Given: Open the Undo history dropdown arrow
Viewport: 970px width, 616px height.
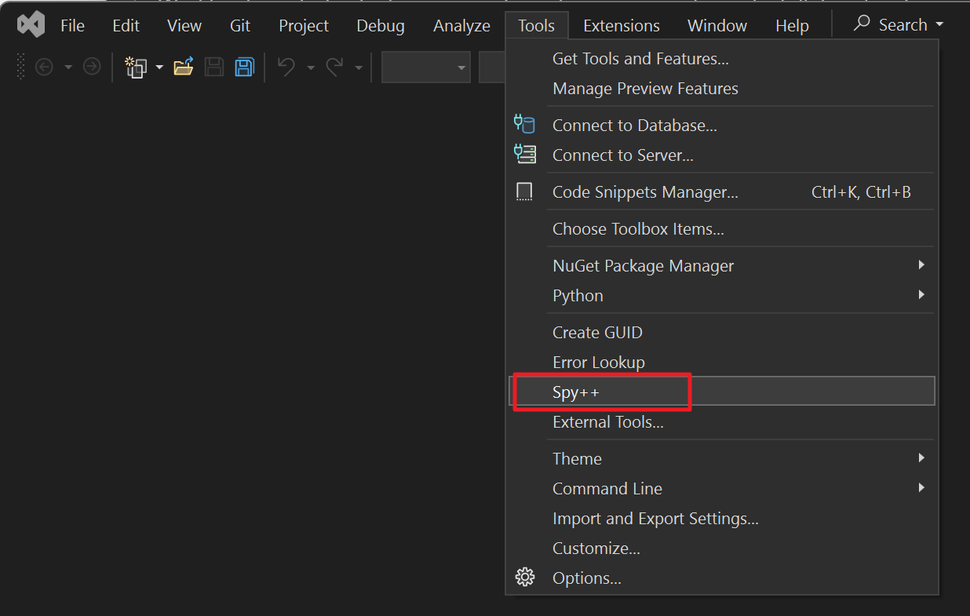Looking at the screenshot, I should pos(309,67).
